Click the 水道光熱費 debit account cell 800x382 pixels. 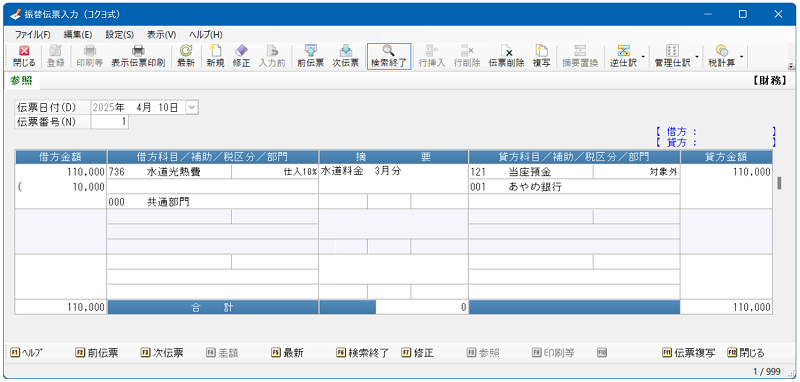(x=169, y=172)
